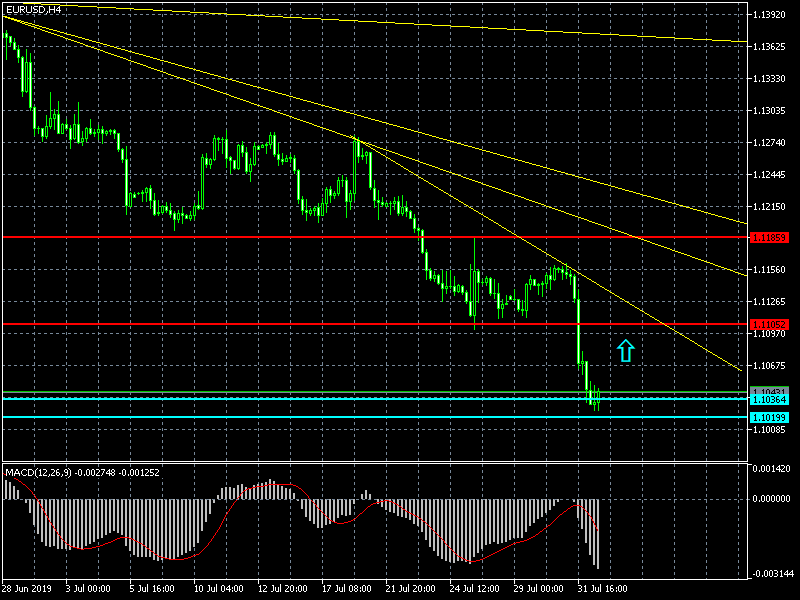Click the -0.003144 MACD scale value
The height and width of the screenshot is (600, 800).
[773, 573]
